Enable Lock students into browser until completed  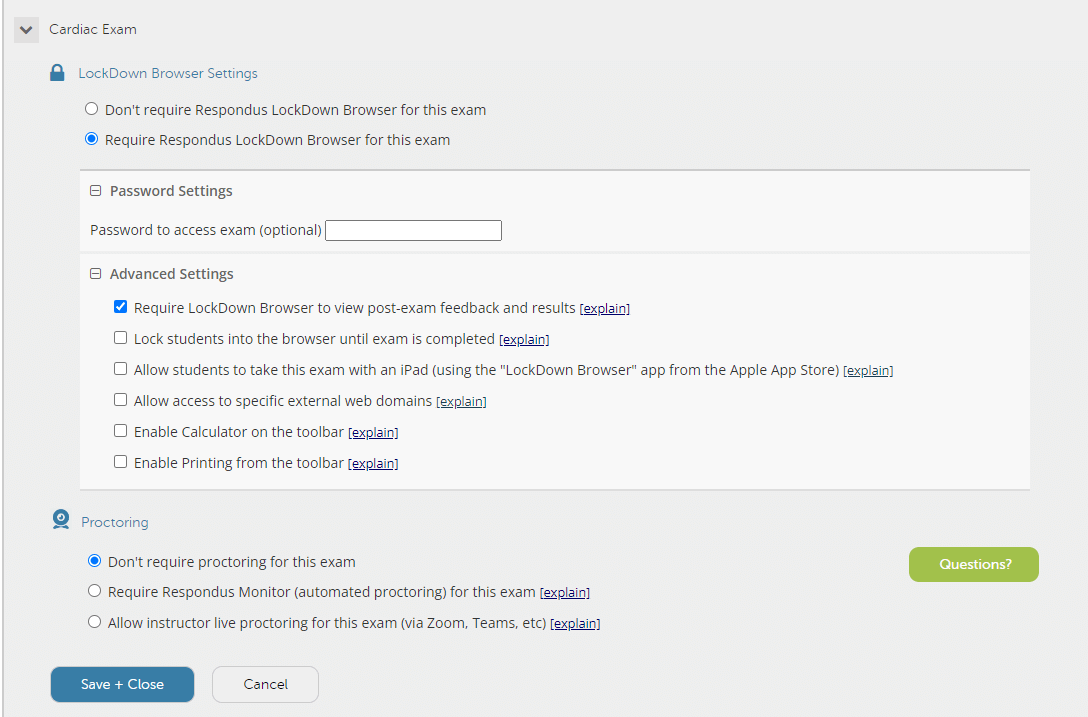click(x=120, y=338)
